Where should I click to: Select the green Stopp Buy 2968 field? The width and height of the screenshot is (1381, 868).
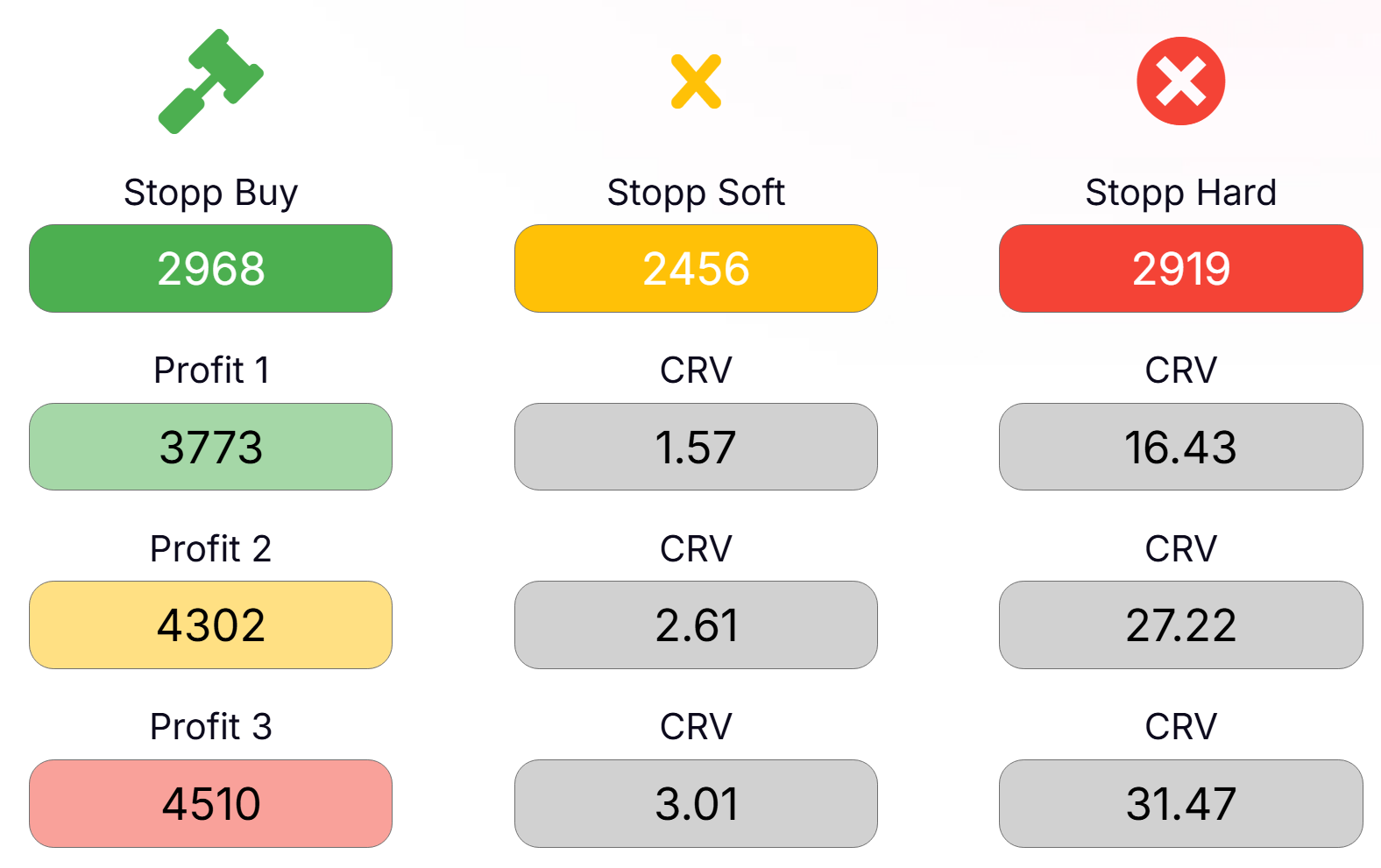click(211, 269)
